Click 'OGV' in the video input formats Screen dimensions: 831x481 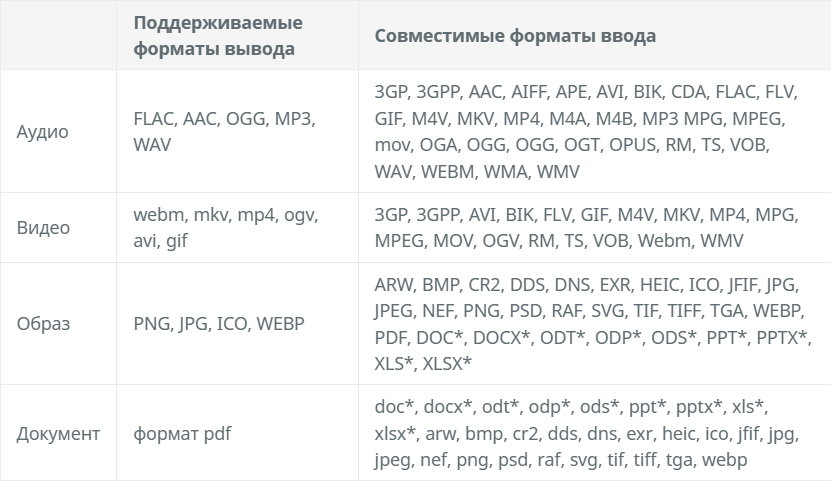click(501, 241)
